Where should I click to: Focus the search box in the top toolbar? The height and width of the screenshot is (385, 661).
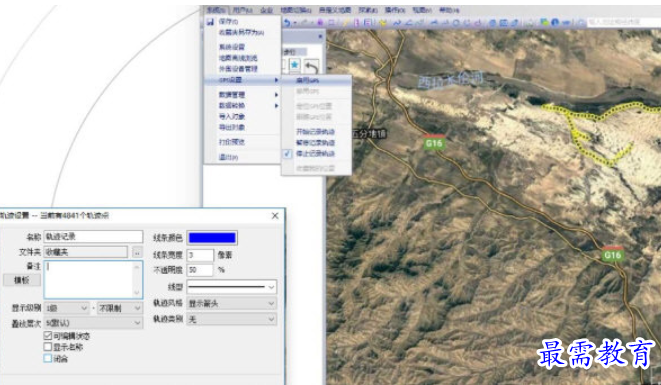[623, 22]
